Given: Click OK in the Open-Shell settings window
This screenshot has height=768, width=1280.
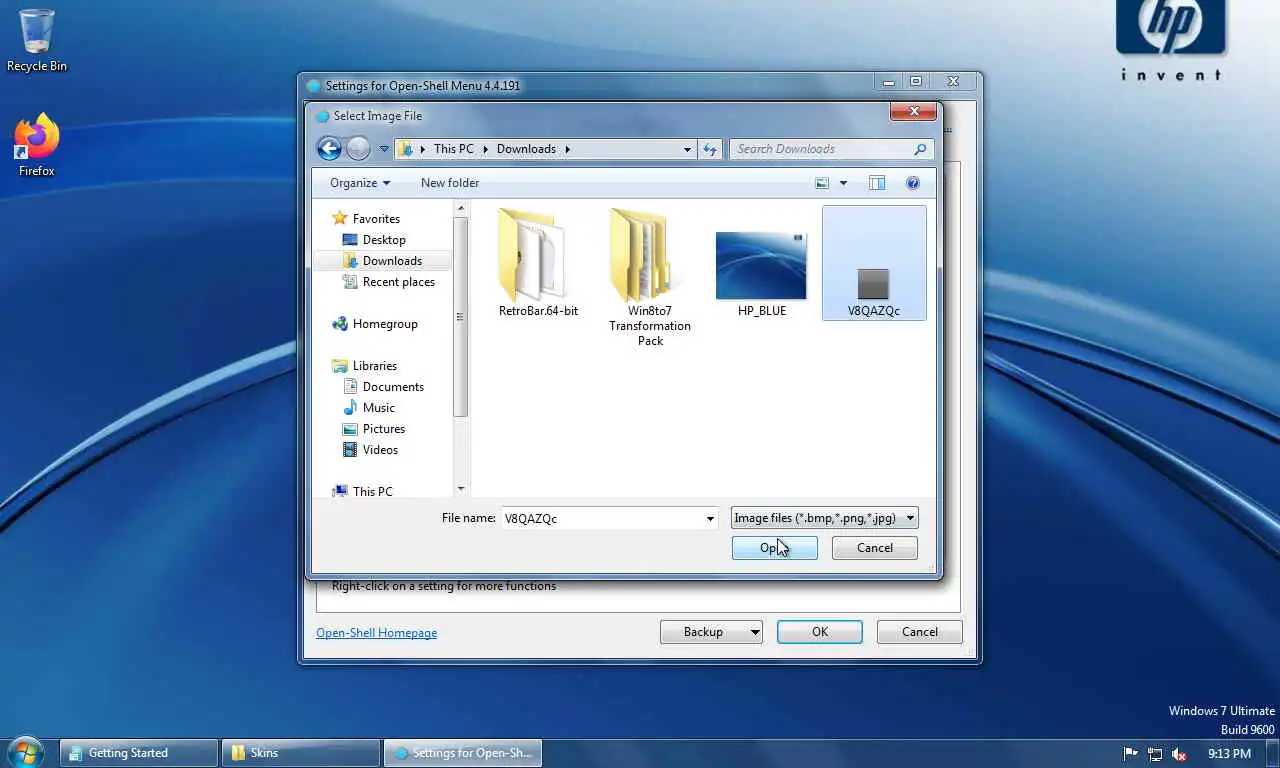Looking at the screenshot, I should coord(819,632).
